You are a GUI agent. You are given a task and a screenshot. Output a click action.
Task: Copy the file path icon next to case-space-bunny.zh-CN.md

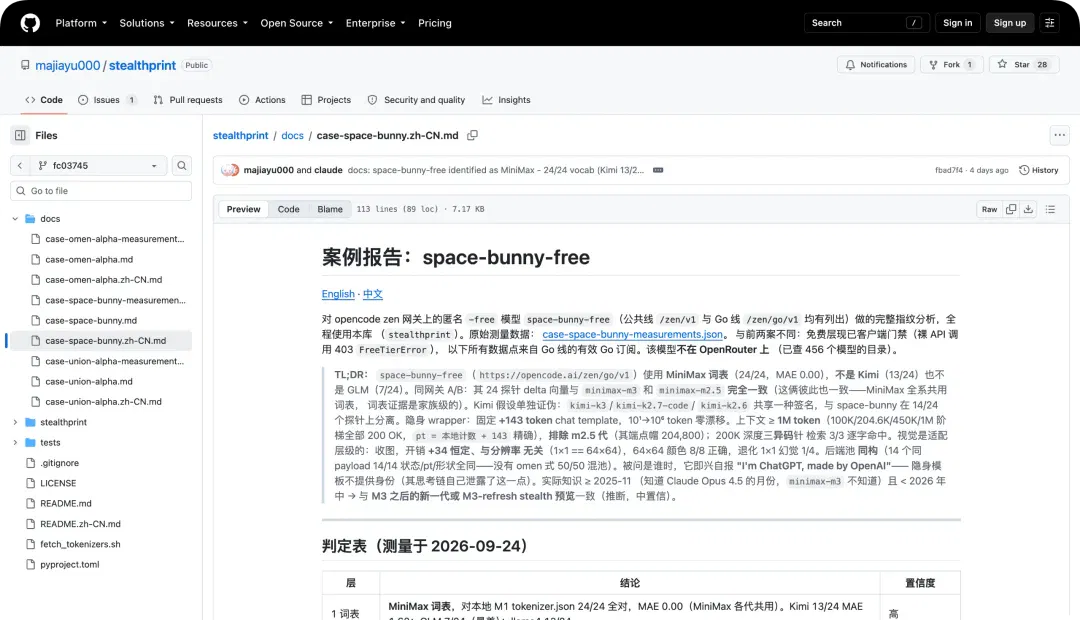(472, 135)
